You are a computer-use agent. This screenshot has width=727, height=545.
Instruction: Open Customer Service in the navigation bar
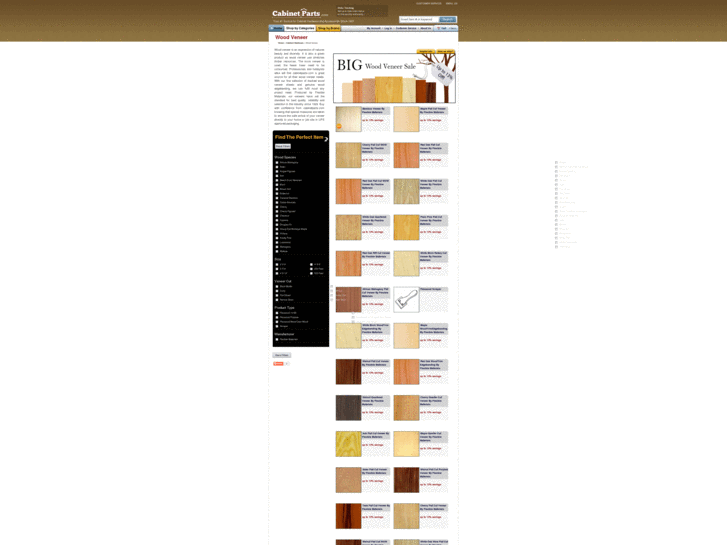tap(406, 28)
